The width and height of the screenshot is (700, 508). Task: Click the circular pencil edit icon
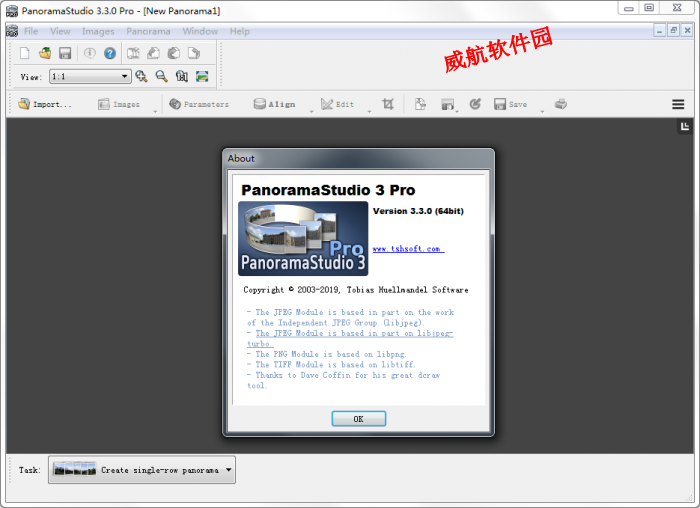tap(475, 104)
